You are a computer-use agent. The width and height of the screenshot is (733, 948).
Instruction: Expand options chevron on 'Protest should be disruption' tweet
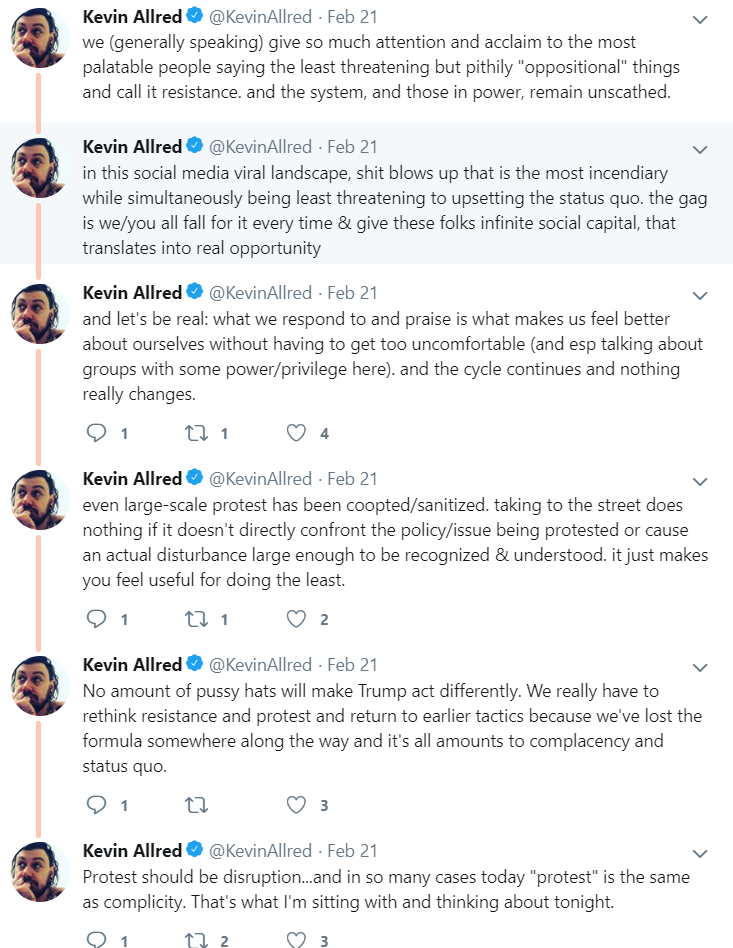pos(700,854)
